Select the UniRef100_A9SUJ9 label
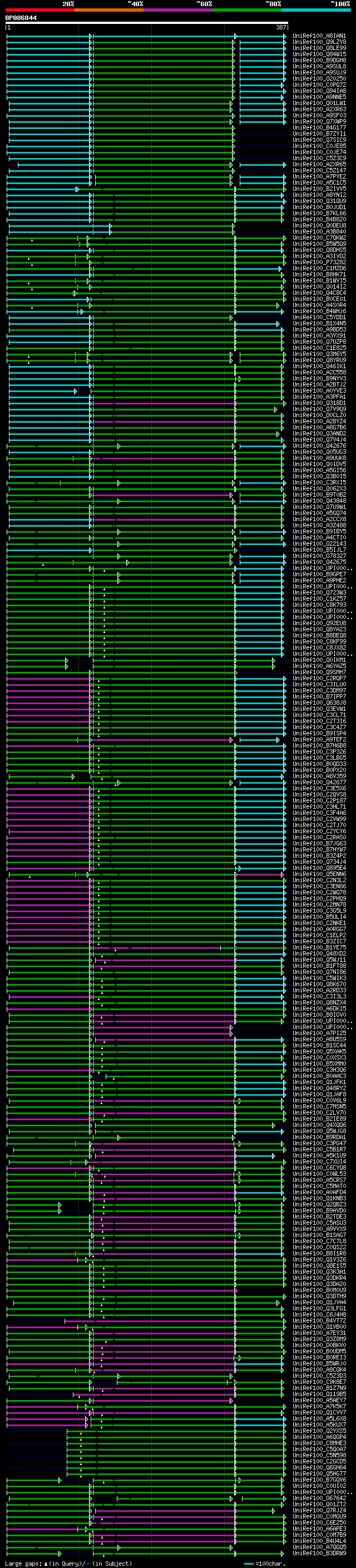Viewport: 356px width, 1568px height. click(x=319, y=72)
